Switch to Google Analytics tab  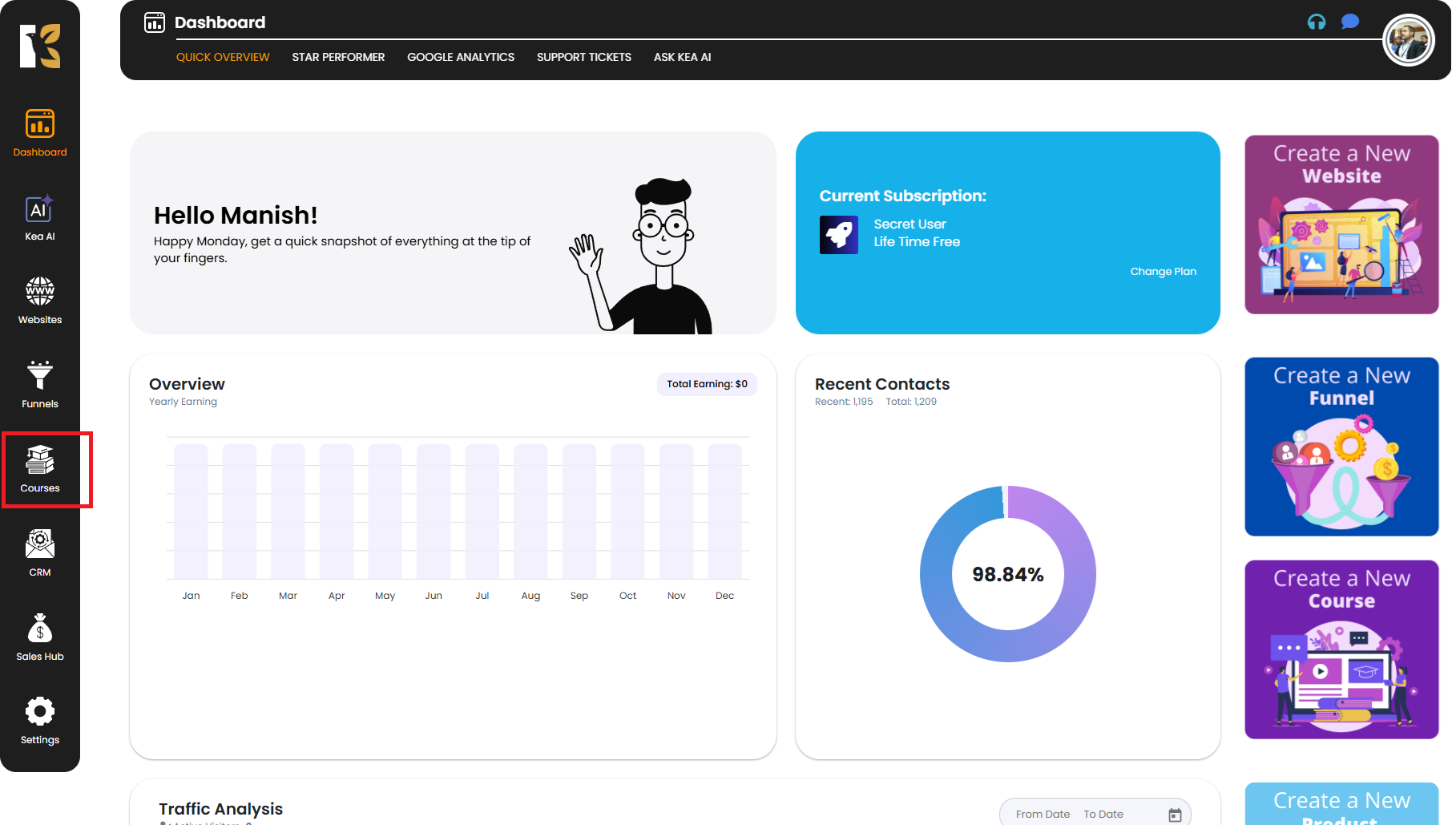461,57
